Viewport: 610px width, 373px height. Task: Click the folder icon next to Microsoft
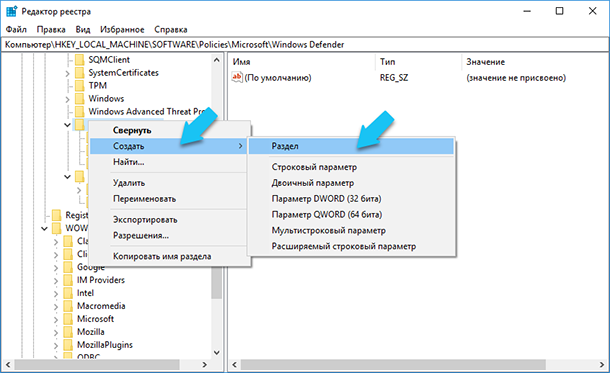tap(68, 319)
